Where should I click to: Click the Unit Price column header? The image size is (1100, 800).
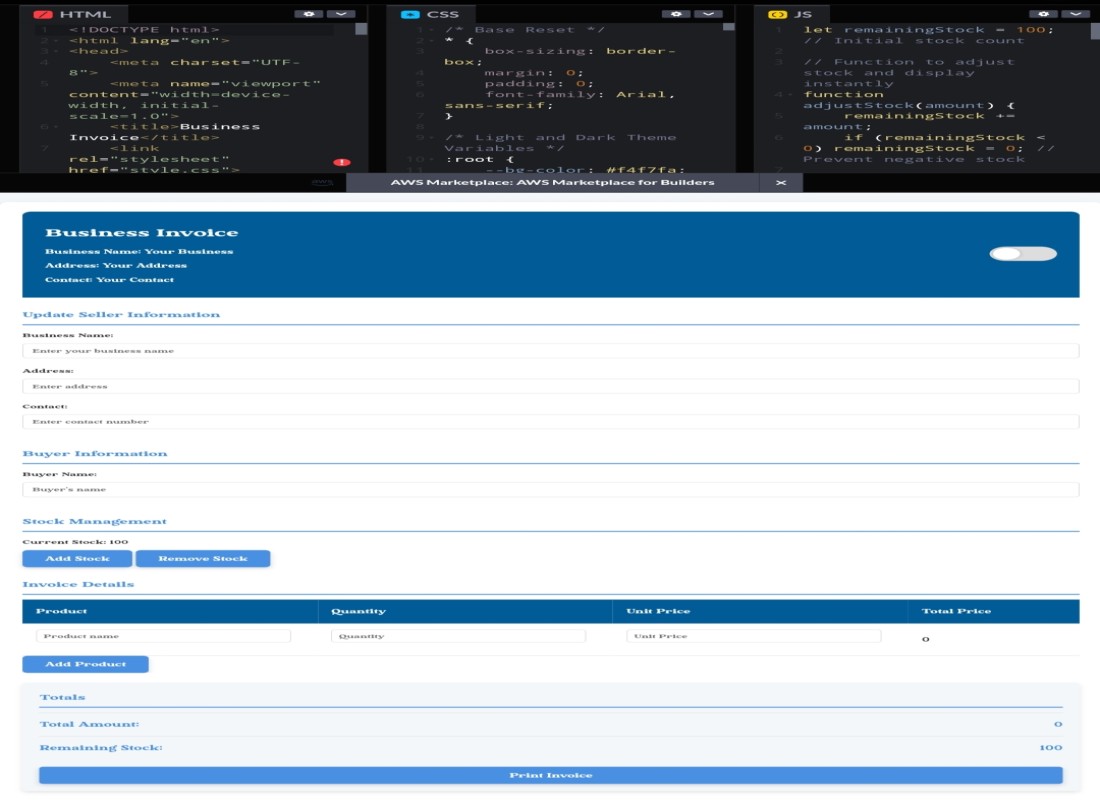(x=760, y=611)
